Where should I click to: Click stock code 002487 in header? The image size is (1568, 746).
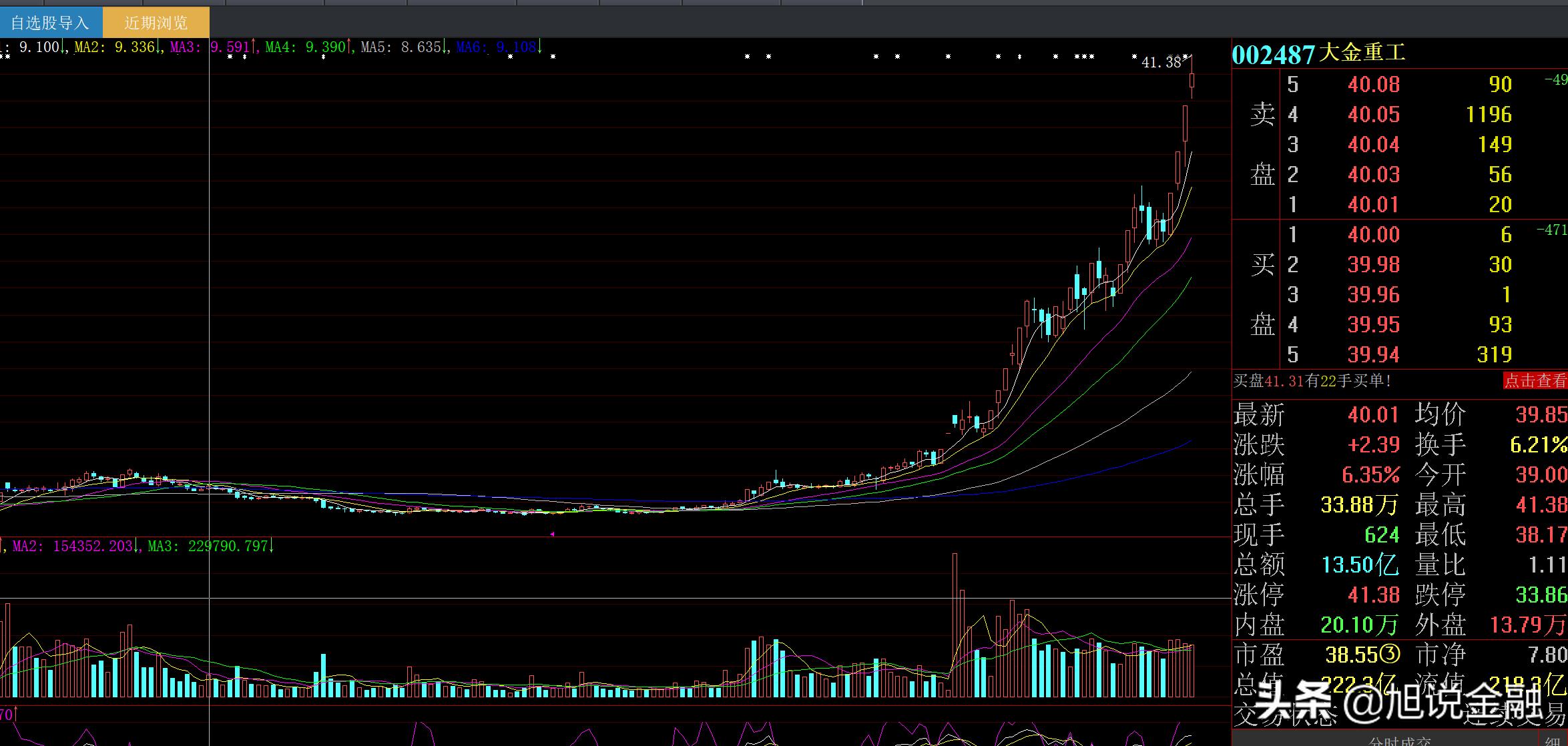pos(1272,55)
